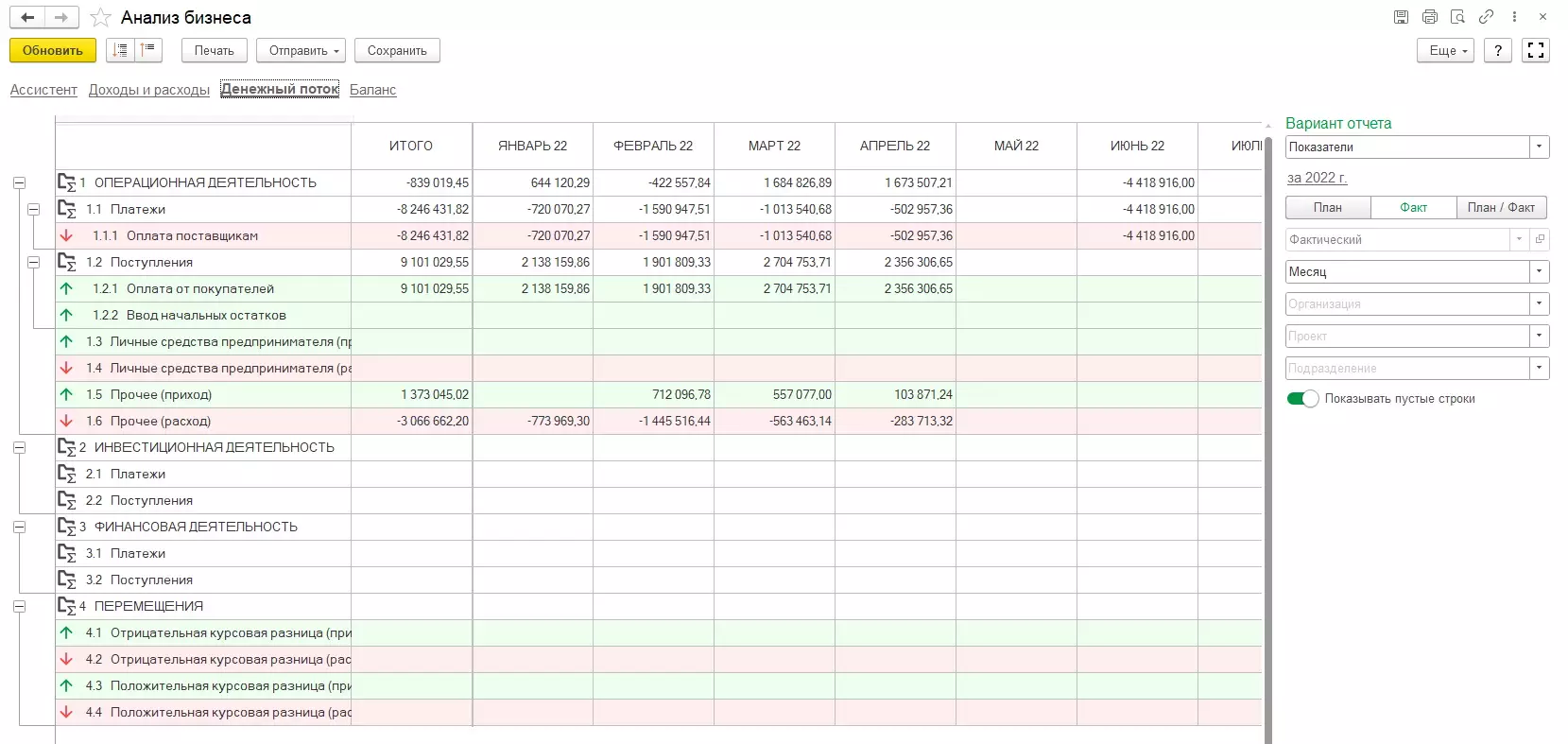
Task: Open the Отправить dropdown button
Action: tap(301, 50)
